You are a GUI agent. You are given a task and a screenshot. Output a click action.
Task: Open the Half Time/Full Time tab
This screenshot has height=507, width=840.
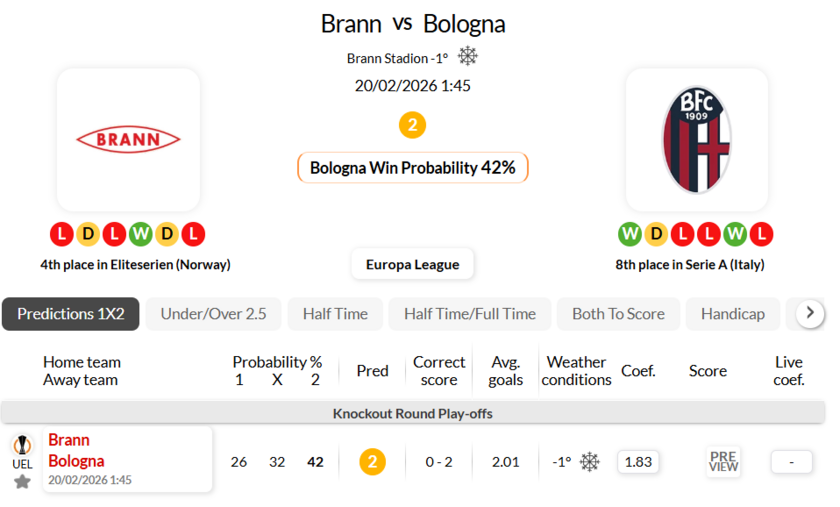pos(470,314)
